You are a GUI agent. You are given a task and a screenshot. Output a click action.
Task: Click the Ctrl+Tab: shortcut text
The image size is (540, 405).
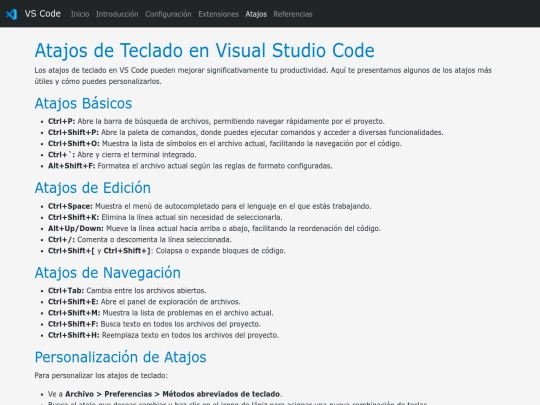(66, 291)
